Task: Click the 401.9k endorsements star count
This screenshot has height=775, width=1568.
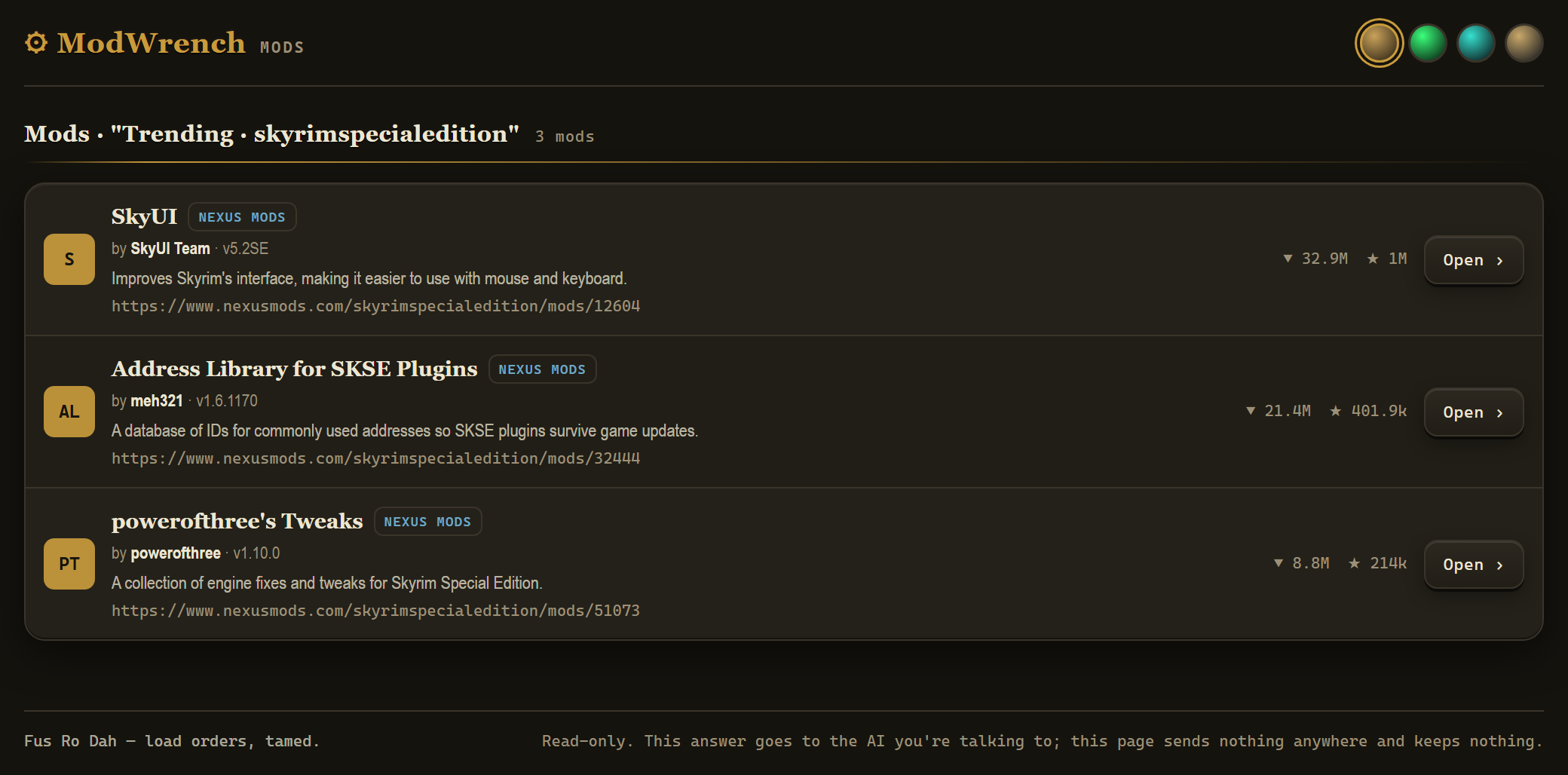Action: pyautogui.click(x=1368, y=411)
